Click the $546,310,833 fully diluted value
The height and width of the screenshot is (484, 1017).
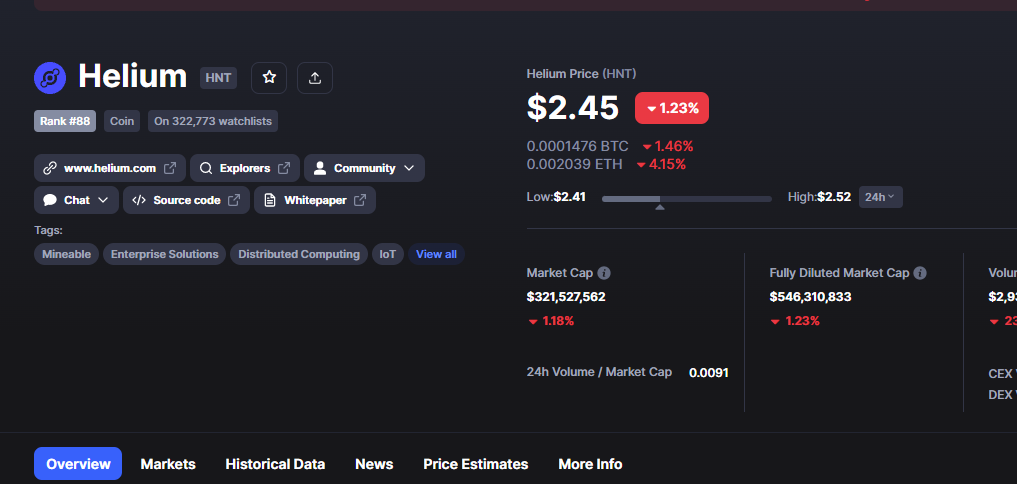(810, 297)
